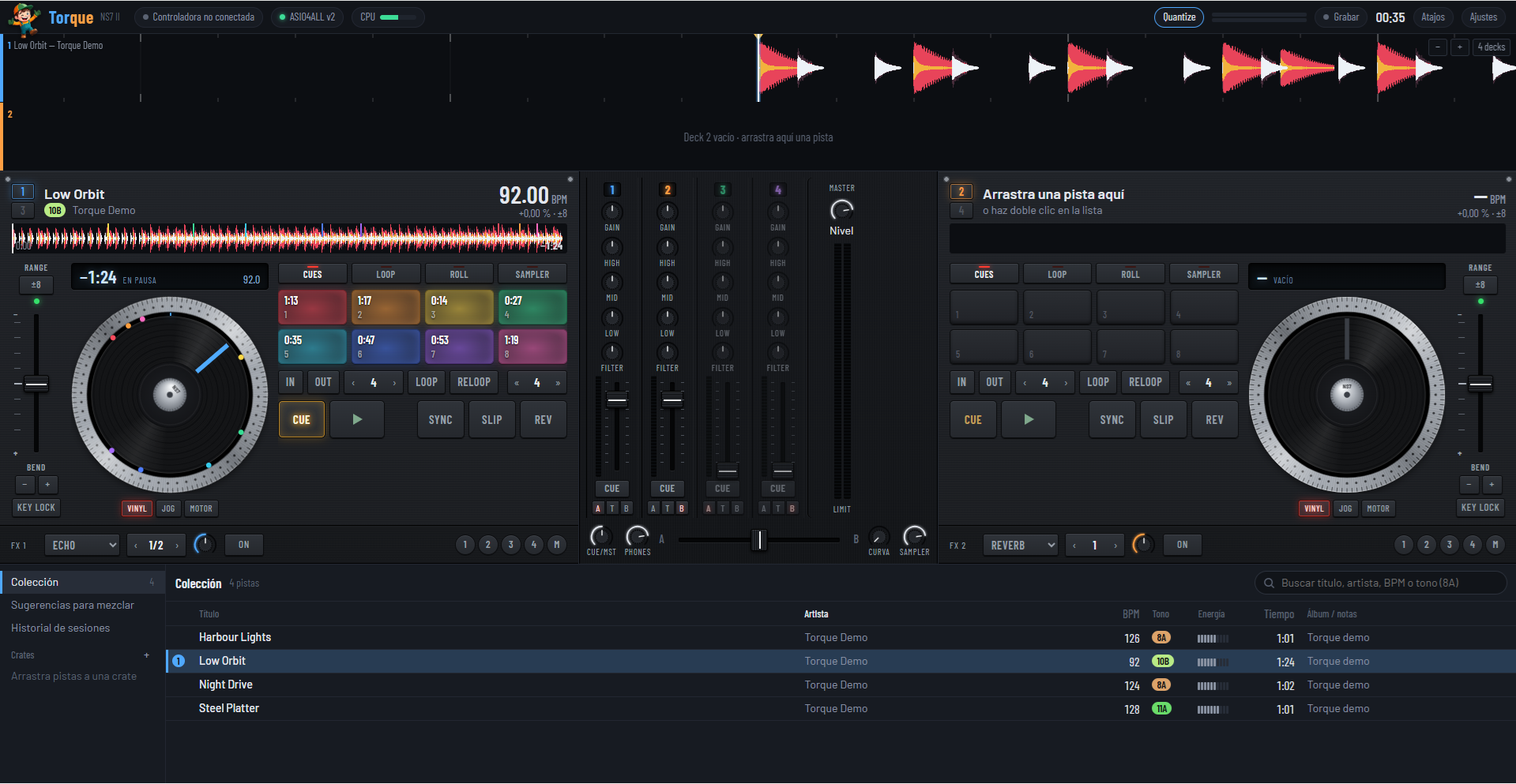The width and height of the screenshot is (1516, 784).
Task: Zoom out the waveform overview with minus icon
Action: 1438,47
